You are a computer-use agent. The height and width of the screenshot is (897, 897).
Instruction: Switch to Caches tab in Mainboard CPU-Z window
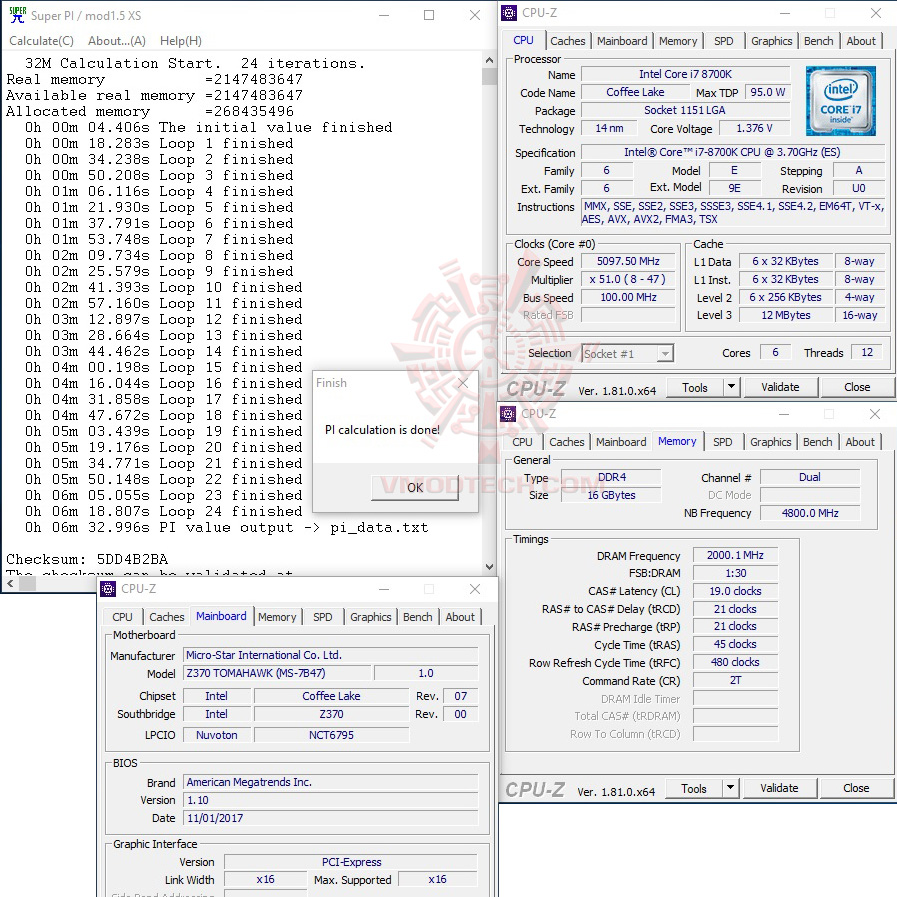pyautogui.click(x=166, y=617)
